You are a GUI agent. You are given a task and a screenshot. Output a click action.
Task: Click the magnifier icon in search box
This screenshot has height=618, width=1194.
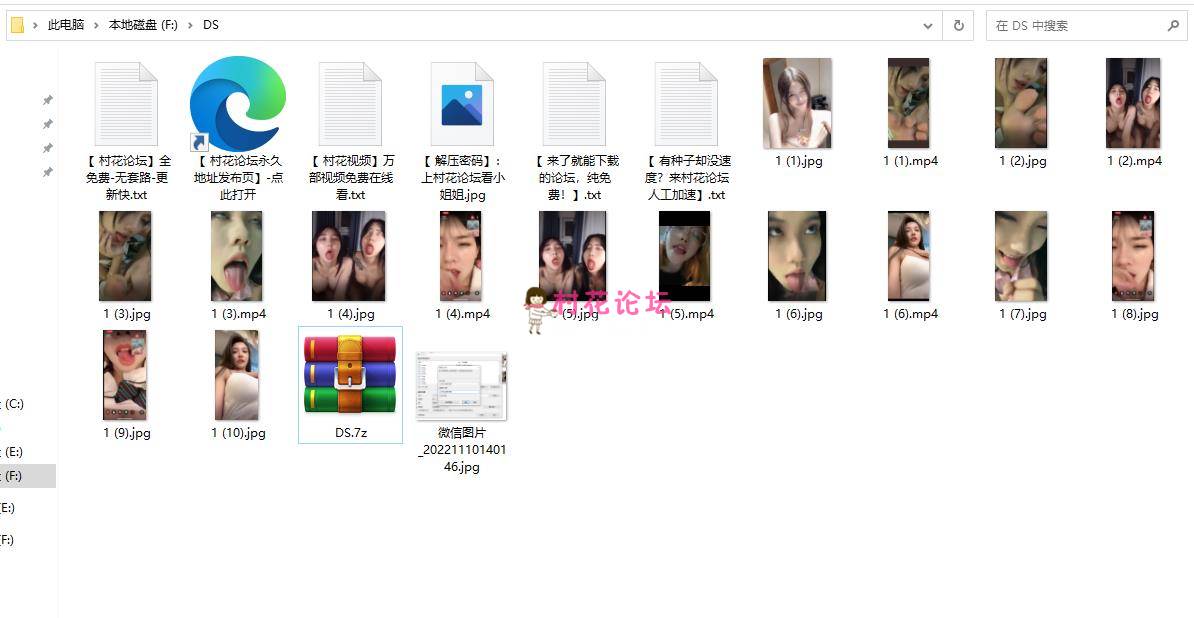click(1174, 26)
